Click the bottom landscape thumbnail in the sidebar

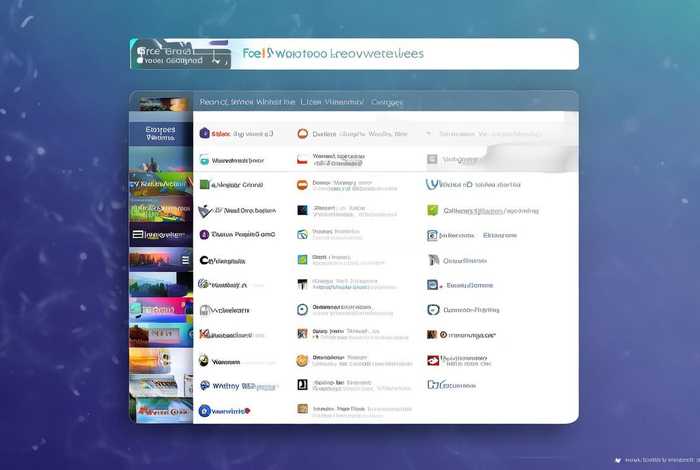(x=160, y=409)
